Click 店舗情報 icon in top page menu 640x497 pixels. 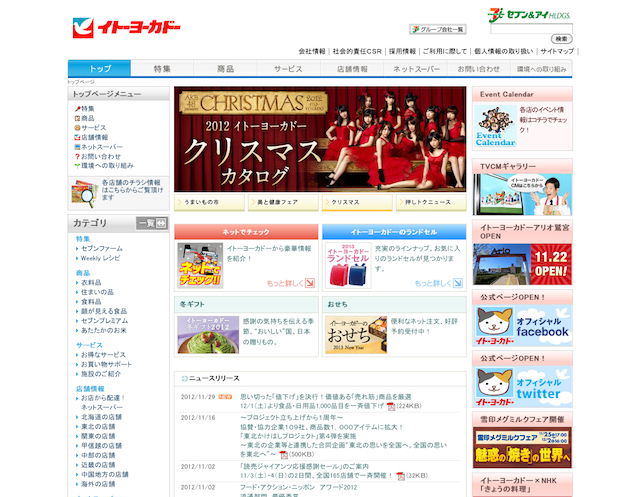(x=77, y=138)
